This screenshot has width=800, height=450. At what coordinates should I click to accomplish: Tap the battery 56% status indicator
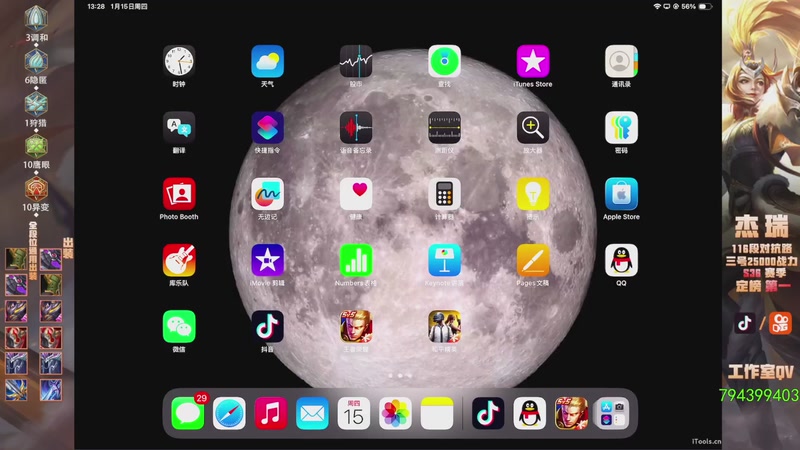(696, 7)
